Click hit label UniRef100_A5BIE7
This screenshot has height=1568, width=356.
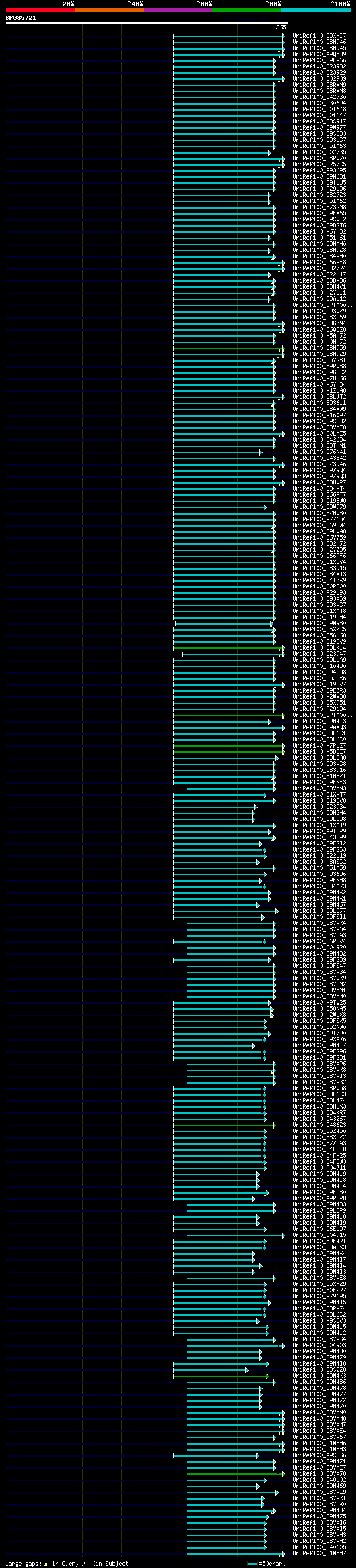point(319,752)
